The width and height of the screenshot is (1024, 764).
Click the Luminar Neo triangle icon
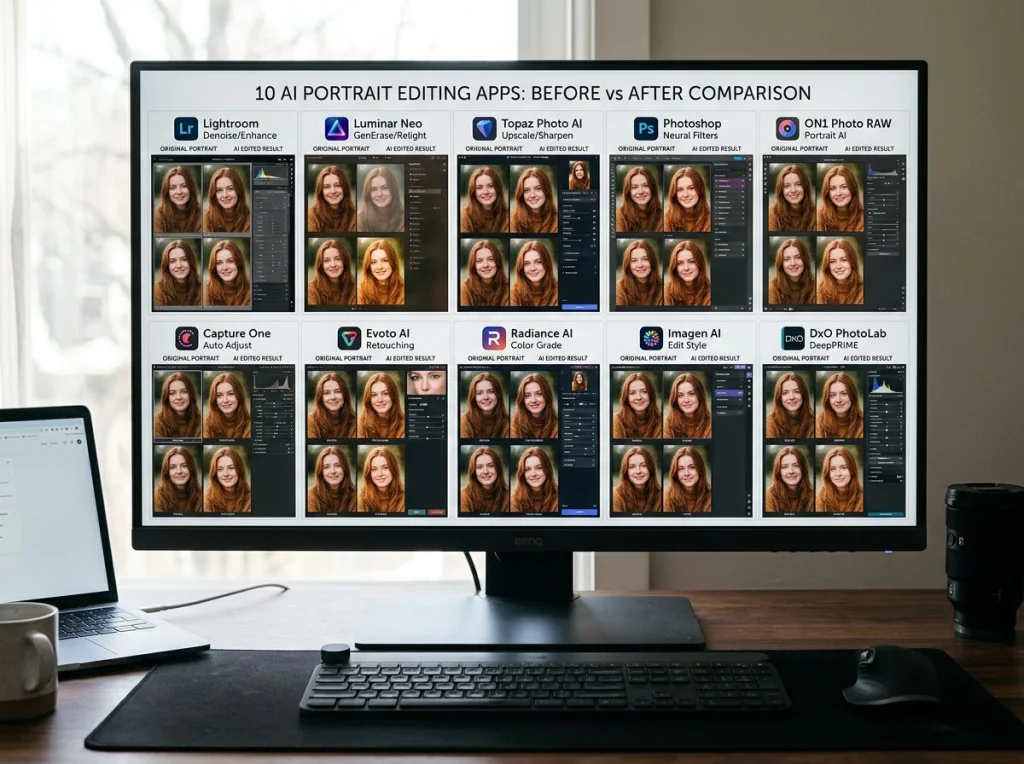click(x=336, y=129)
